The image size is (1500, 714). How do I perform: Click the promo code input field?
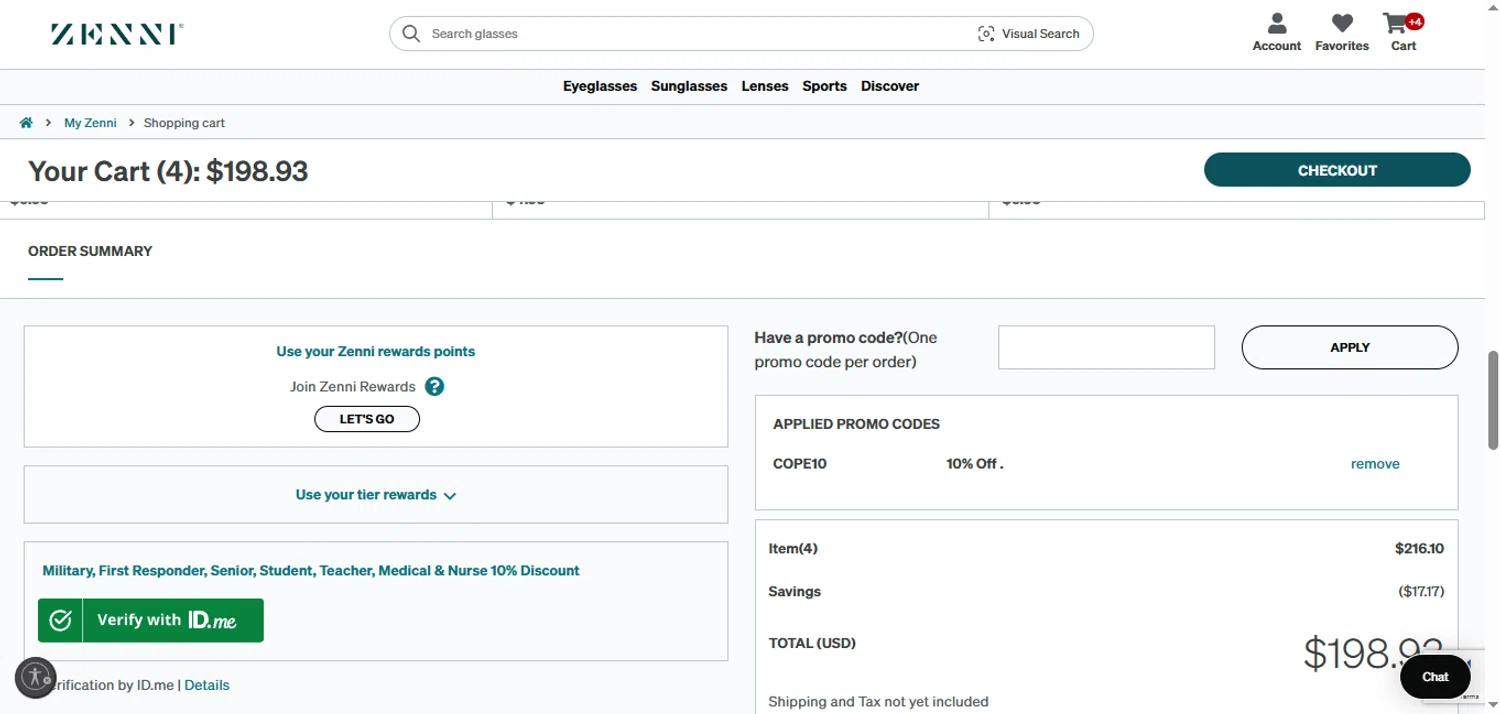(x=1106, y=347)
